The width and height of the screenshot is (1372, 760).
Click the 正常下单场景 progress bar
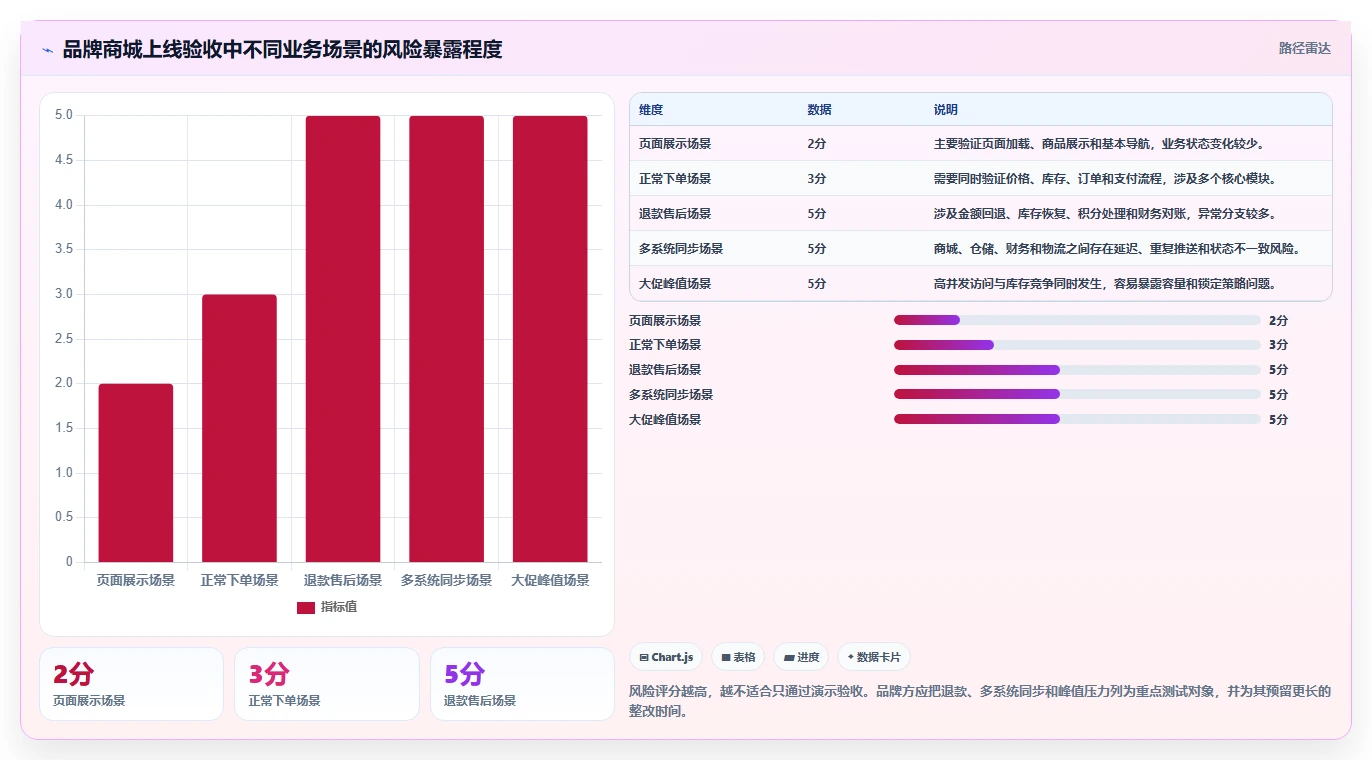(1077, 345)
